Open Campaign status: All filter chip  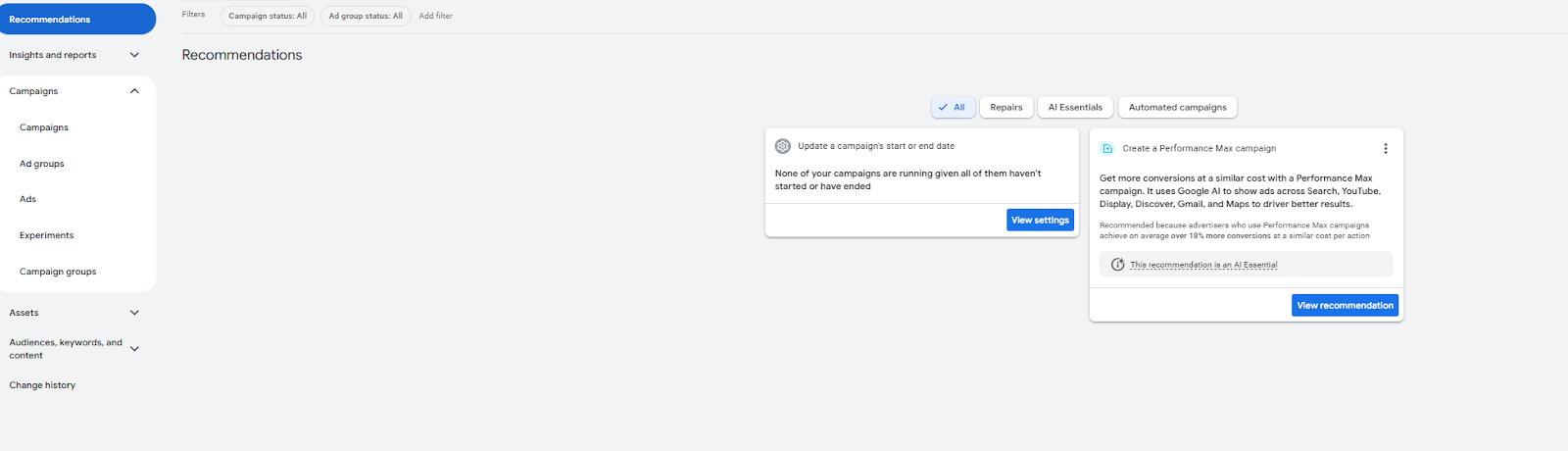[268, 16]
